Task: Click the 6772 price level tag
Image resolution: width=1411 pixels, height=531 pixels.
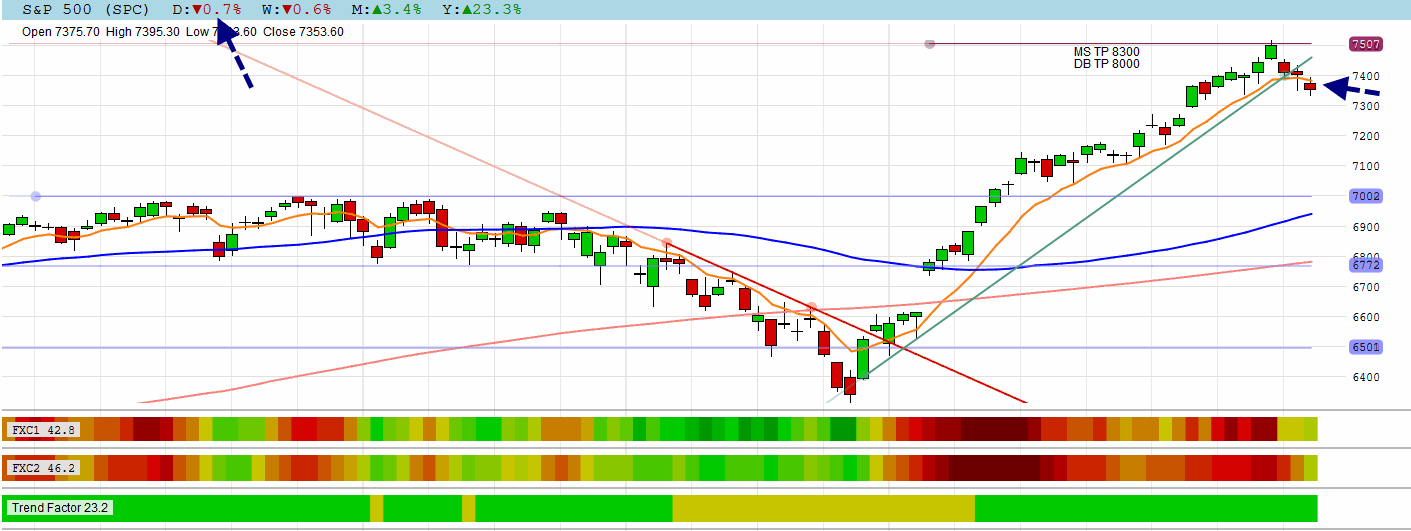Action: (x=1366, y=265)
